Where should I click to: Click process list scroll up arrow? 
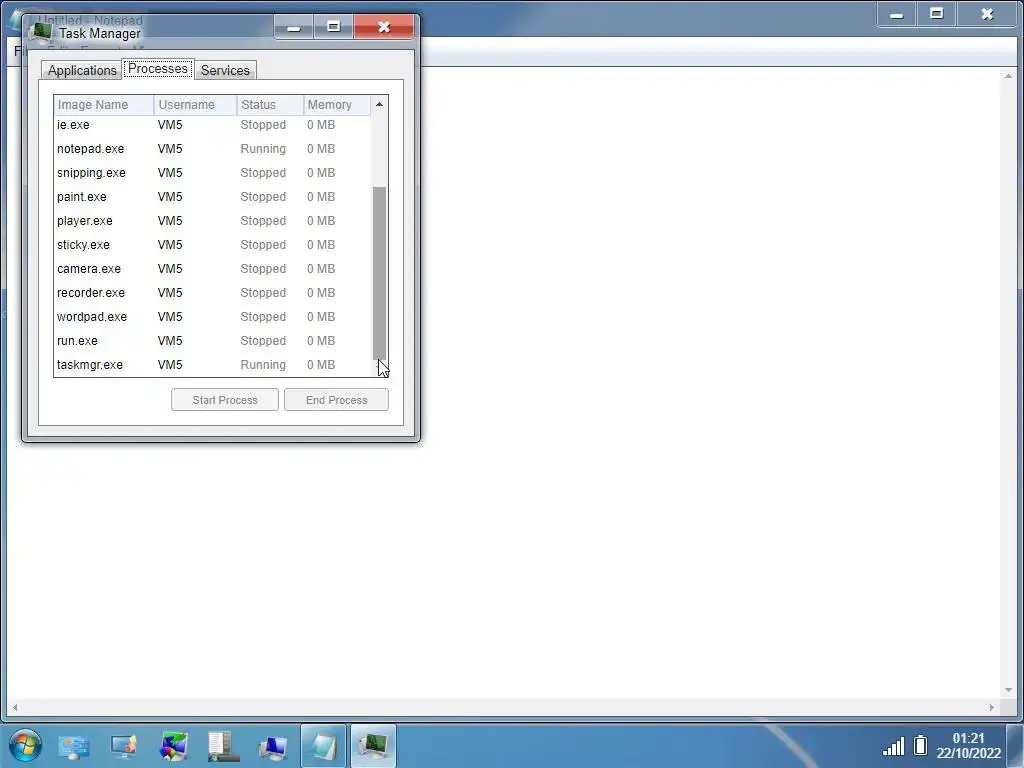[x=379, y=104]
